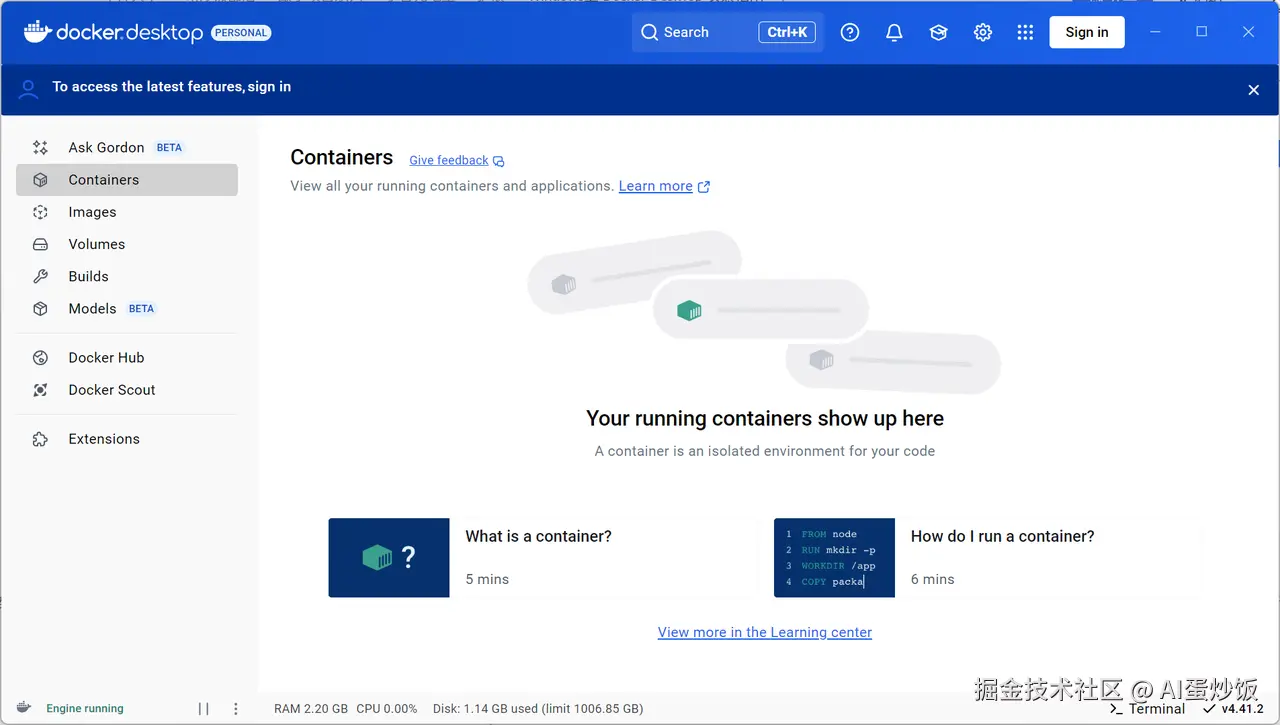Open Settings gear icon in header
The height and width of the screenshot is (725, 1280).
(x=982, y=32)
